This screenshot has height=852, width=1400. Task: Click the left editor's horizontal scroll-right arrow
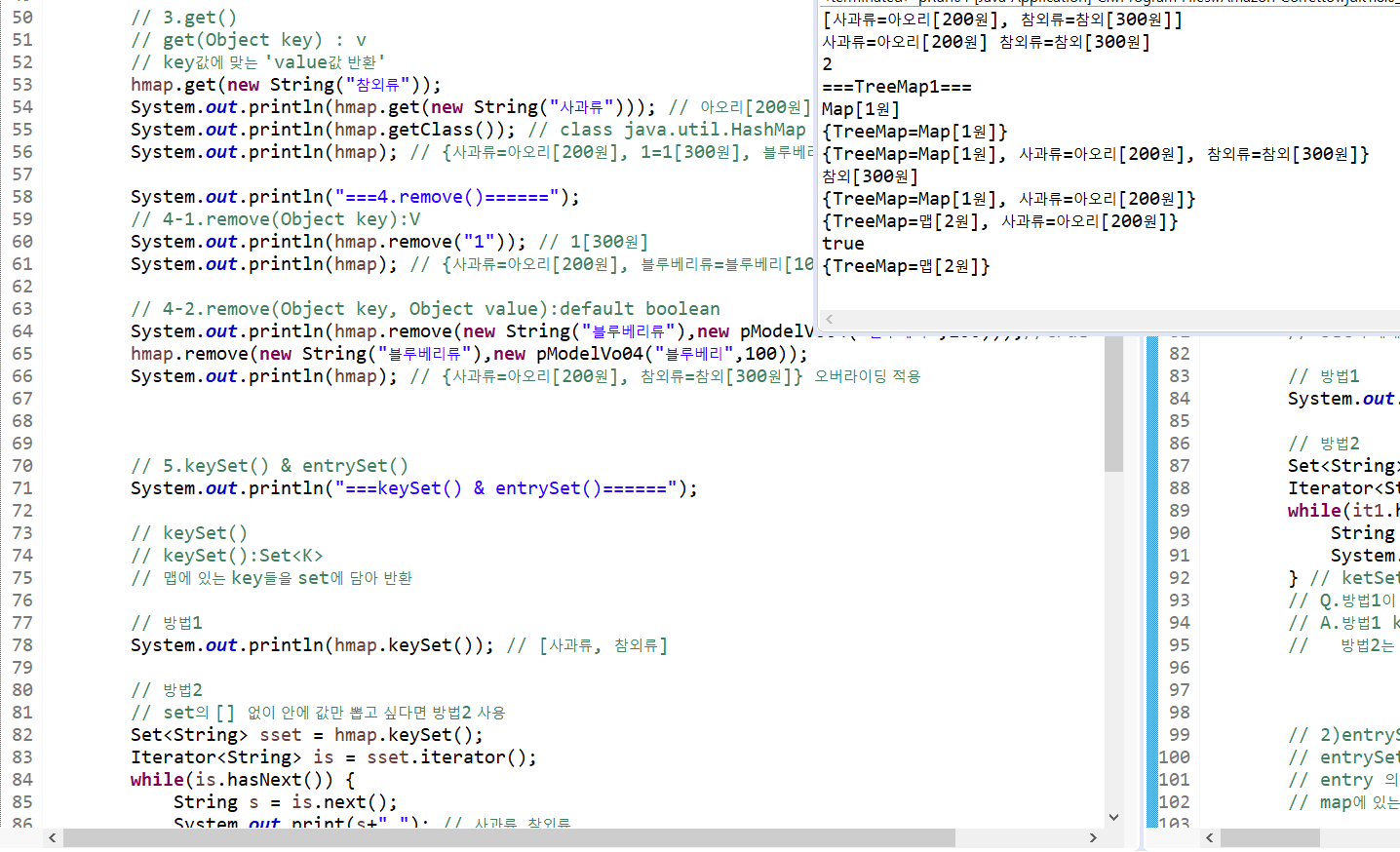click(x=1093, y=838)
